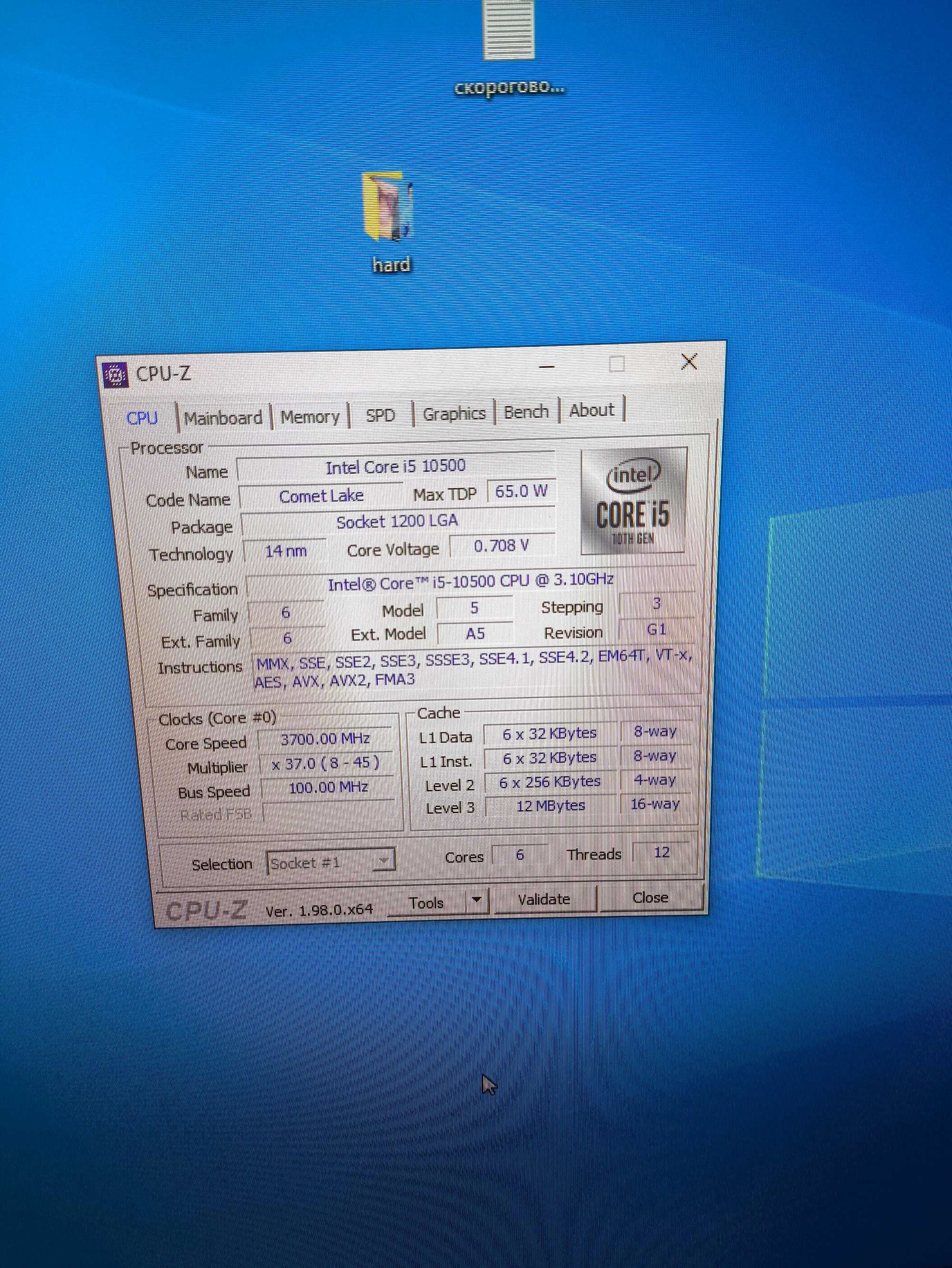The image size is (952, 1268).
Task: Open the Tools dropdown arrow
Action: pos(476,900)
